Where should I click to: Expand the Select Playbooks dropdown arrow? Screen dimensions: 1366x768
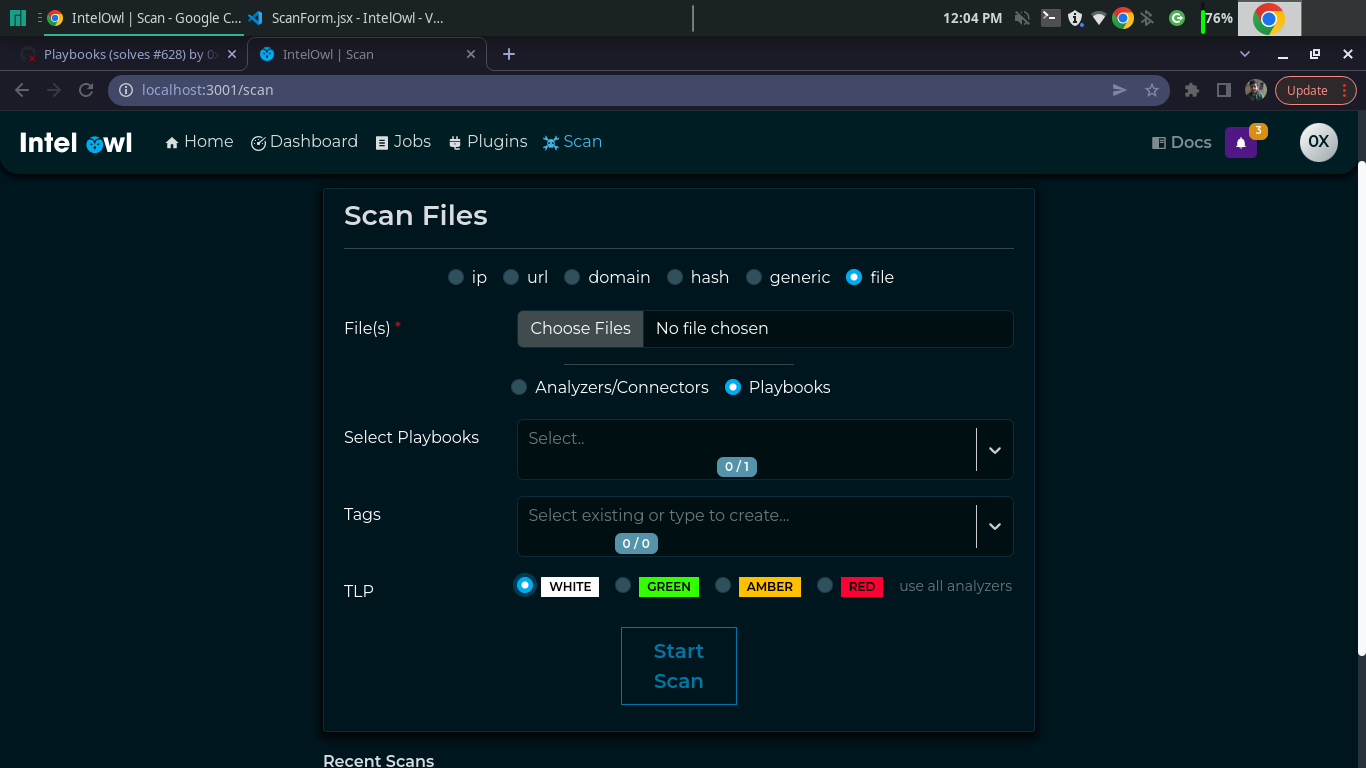(995, 450)
